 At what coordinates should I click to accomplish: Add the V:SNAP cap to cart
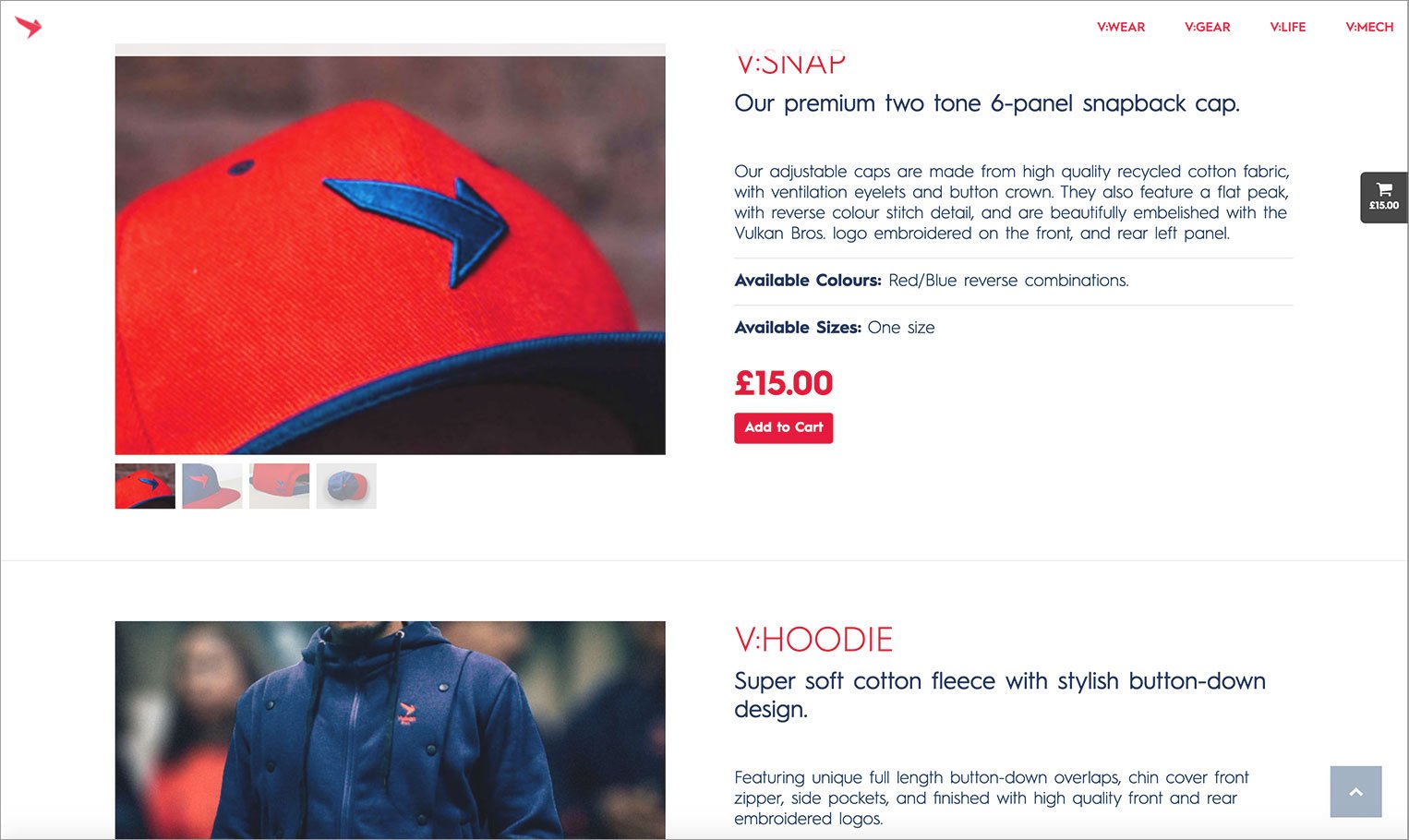(x=783, y=427)
